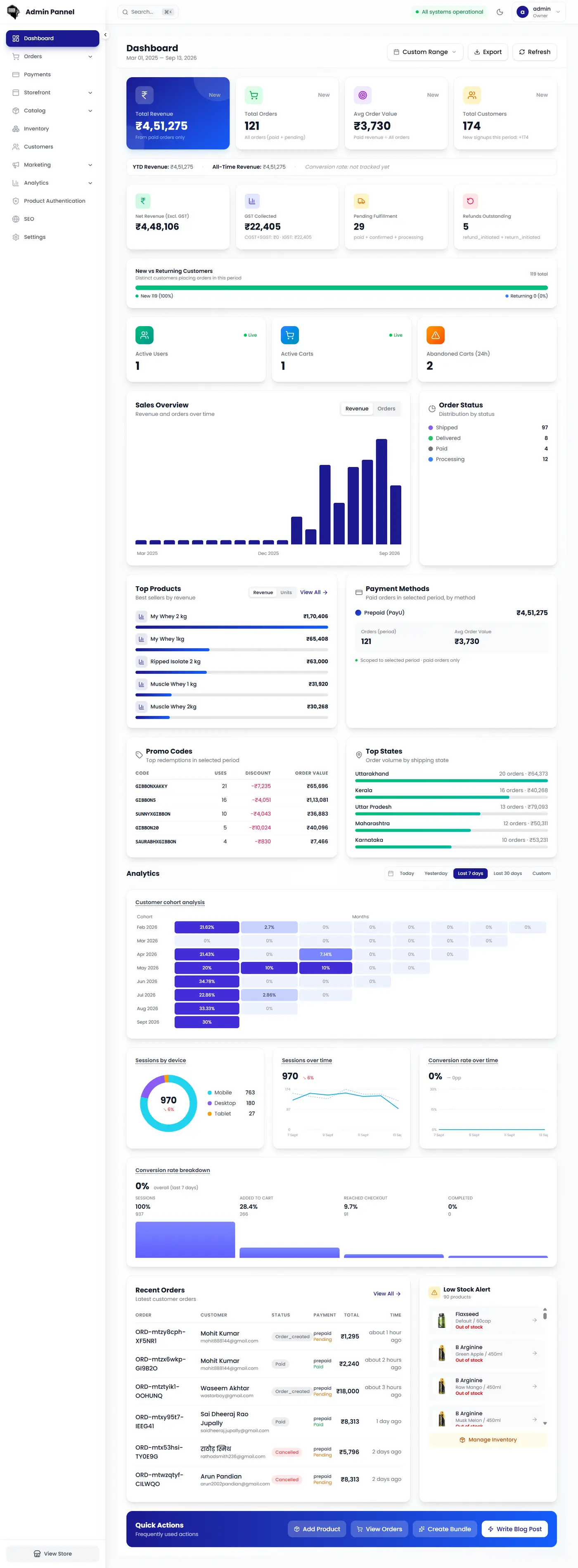578x1568 pixels.
Task: Click the New vs Returning customers bar
Action: click(341, 287)
